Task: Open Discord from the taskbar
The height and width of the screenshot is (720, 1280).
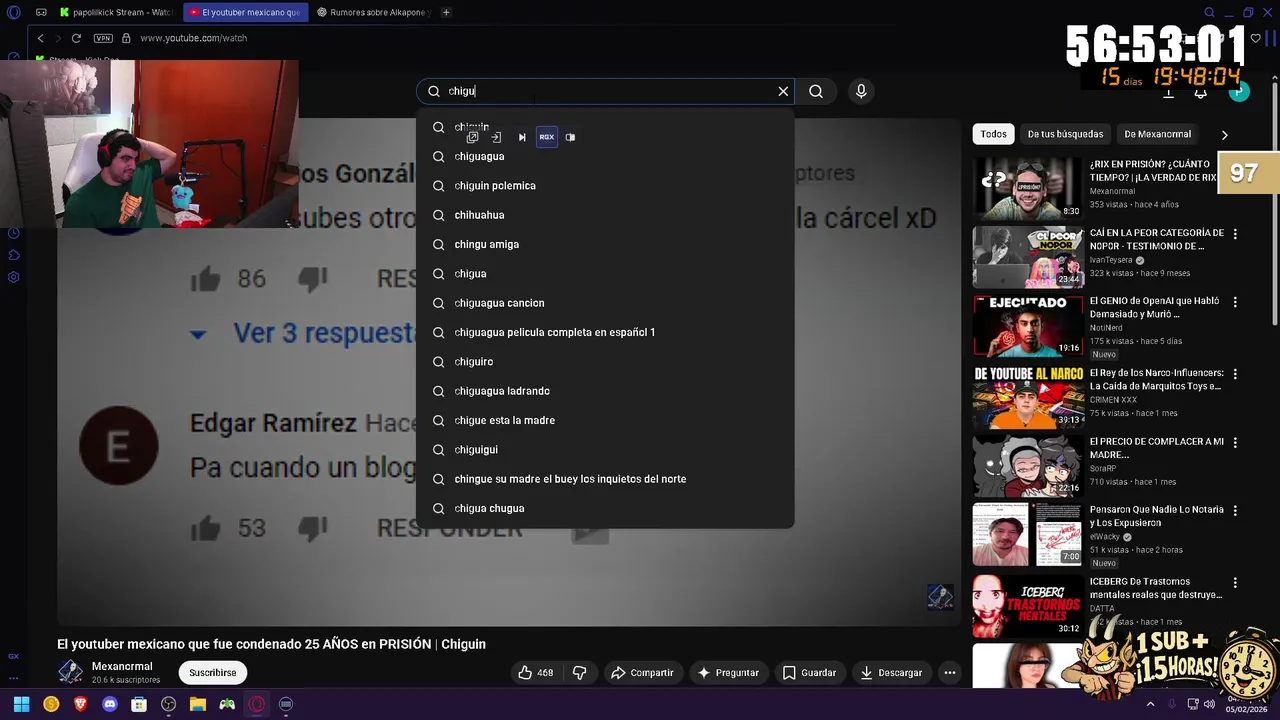Action: click(x=110, y=704)
